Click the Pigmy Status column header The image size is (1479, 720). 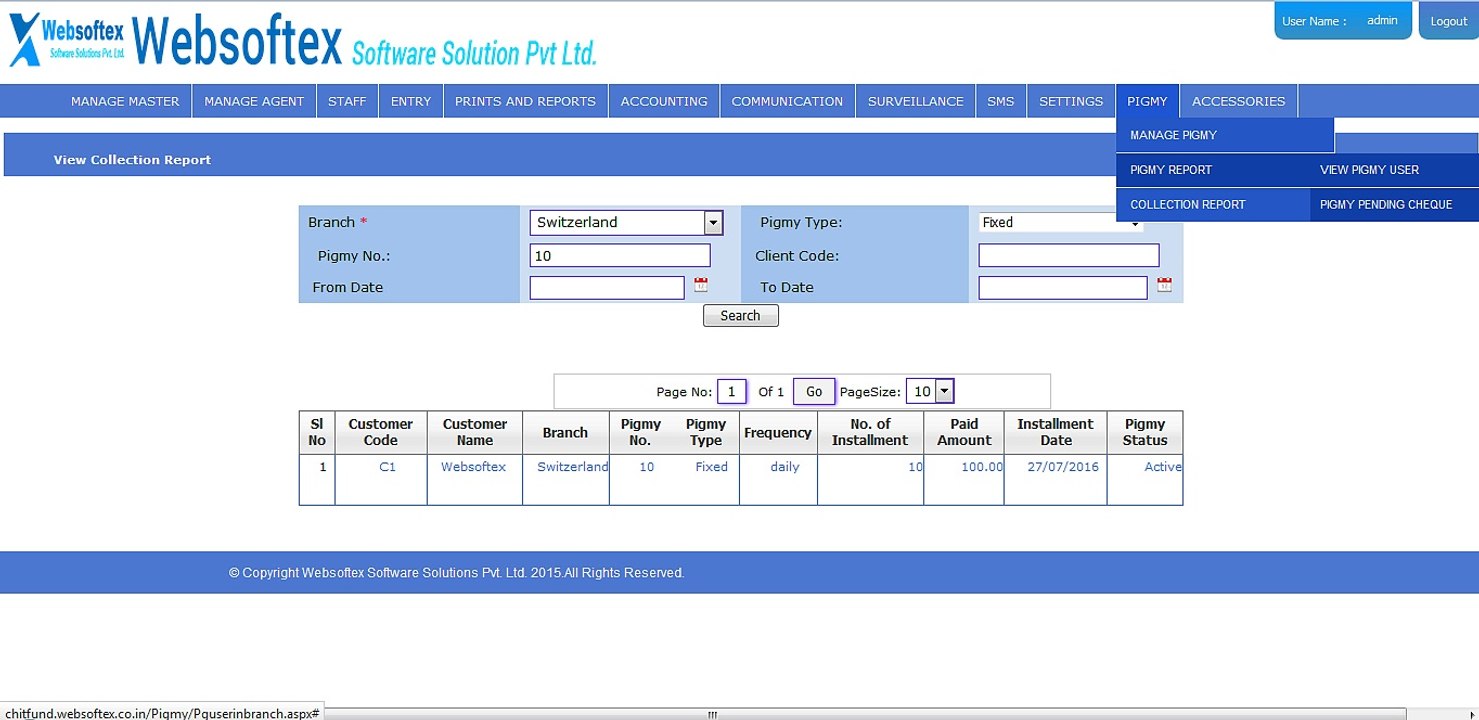tap(1145, 432)
